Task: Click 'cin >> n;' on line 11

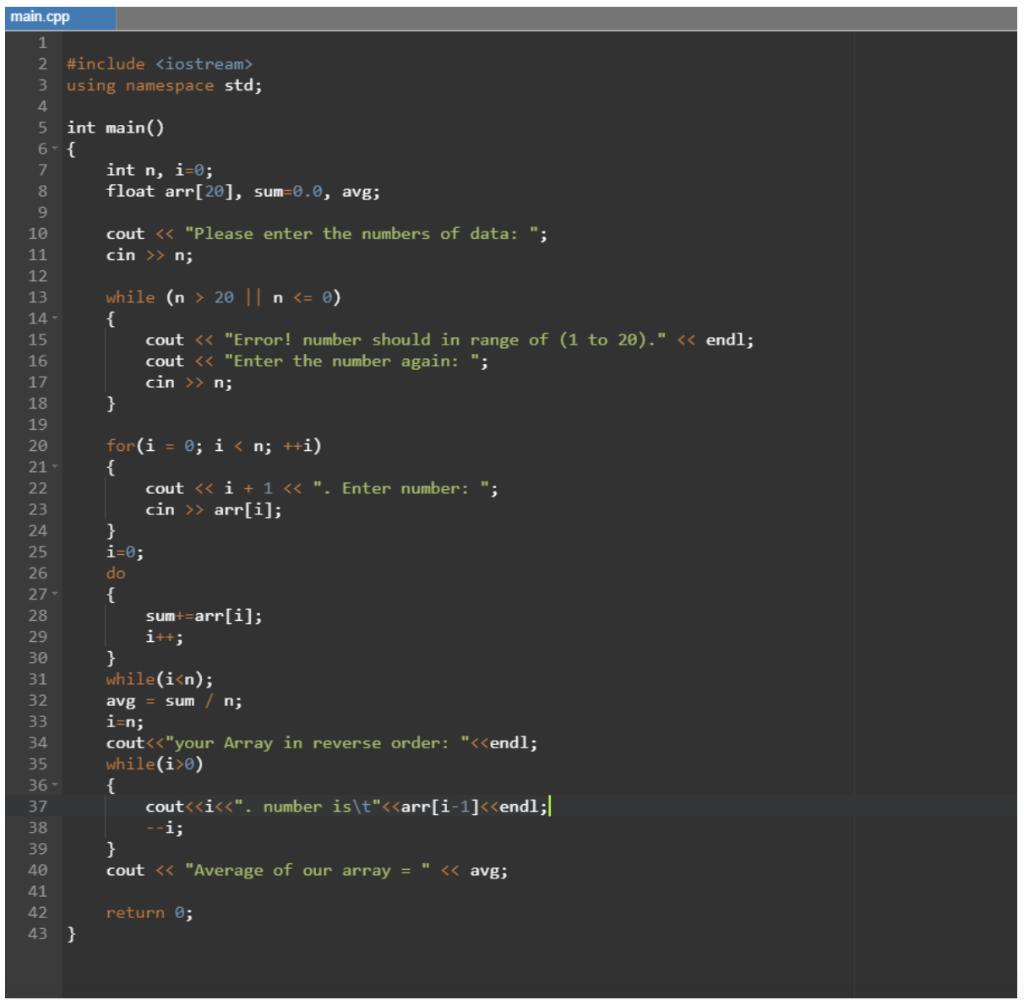Action: coord(150,255)
